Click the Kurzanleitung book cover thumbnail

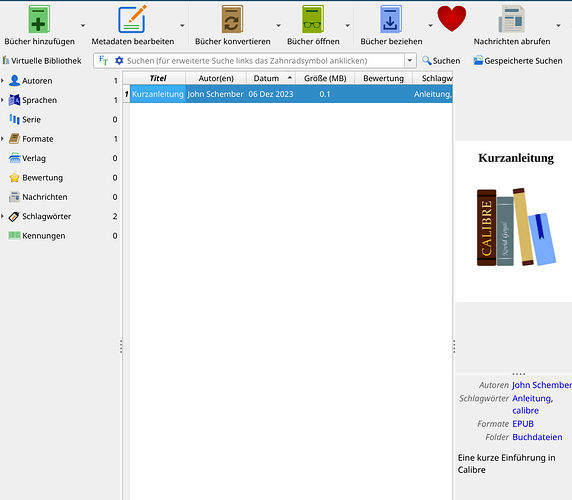[516, 227]
